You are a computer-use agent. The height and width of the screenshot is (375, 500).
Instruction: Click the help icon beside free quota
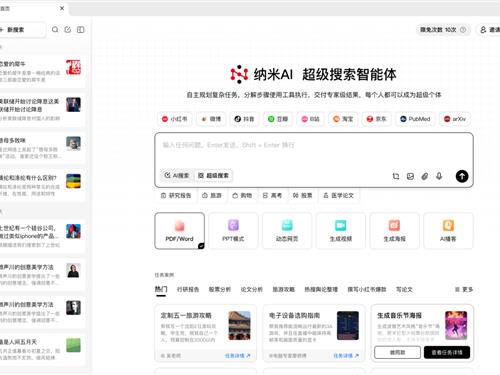[463, 30]
